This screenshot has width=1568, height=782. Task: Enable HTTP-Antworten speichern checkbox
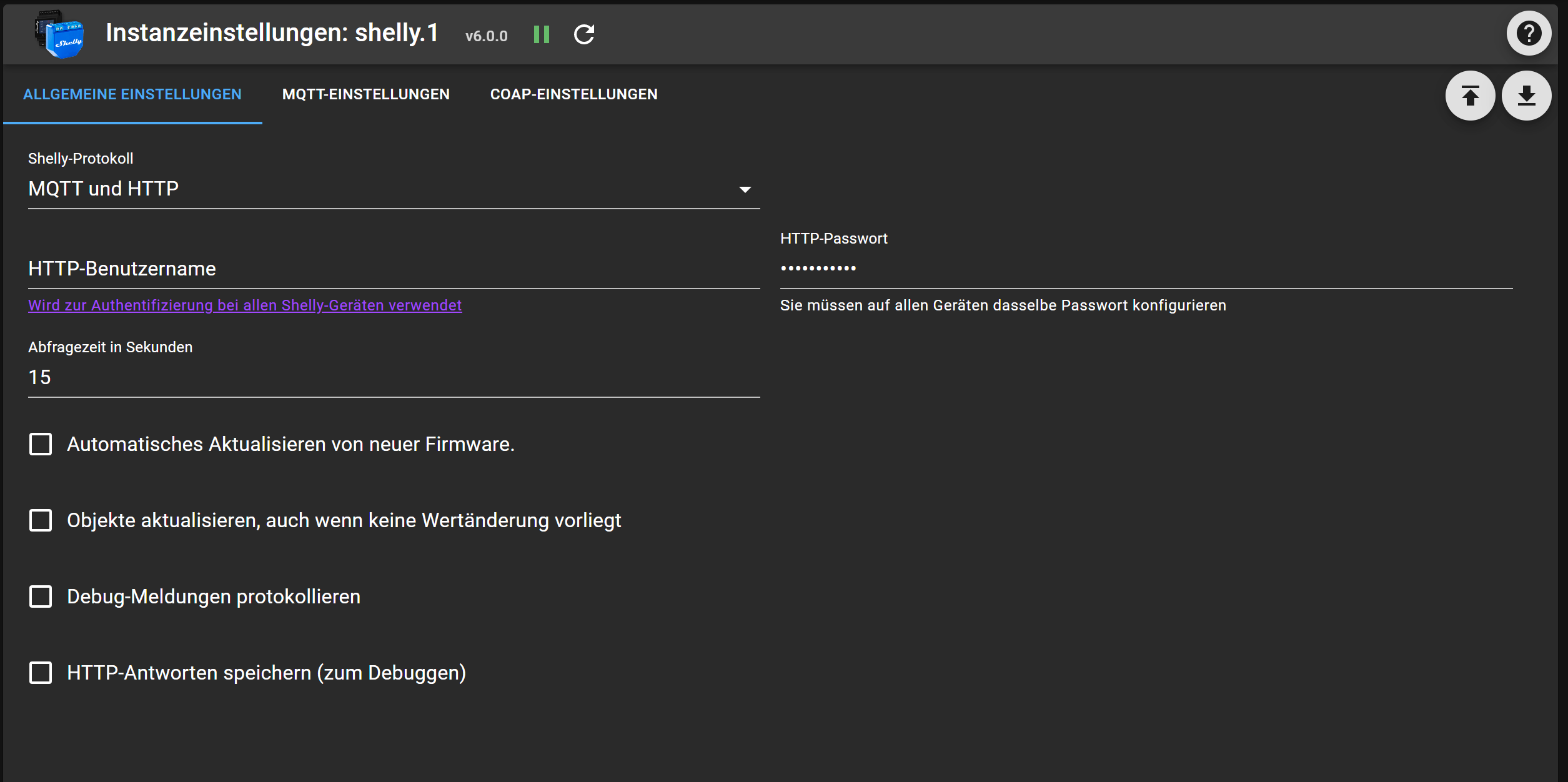[x=41, y=673]
